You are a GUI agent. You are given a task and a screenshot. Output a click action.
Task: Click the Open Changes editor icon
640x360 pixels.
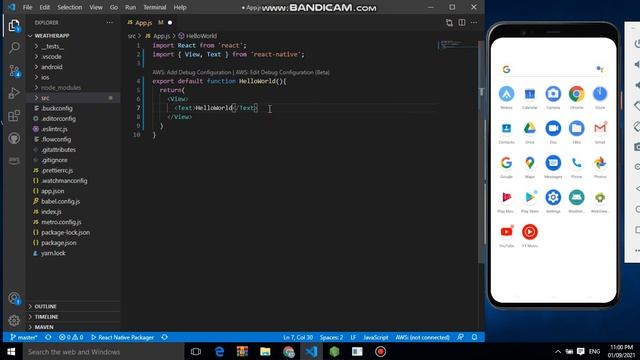pyautogui.click(x=449, y=22)
